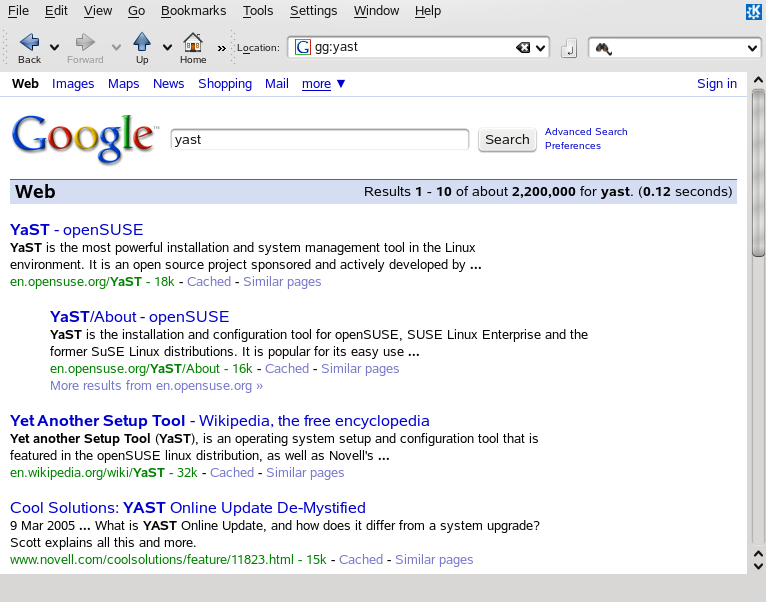766x602 pixels.
Task: Open Up button dropdown arrow
Action: pyautogui.click(x=167, y=47)
